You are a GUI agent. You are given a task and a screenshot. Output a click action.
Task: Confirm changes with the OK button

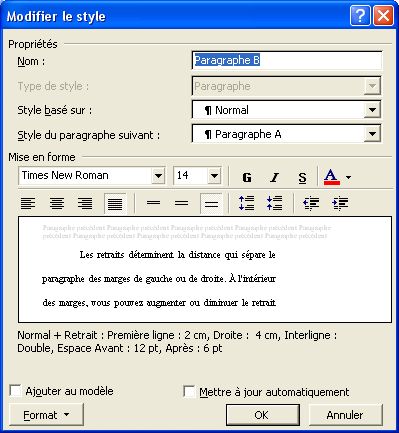coord(262,415)
